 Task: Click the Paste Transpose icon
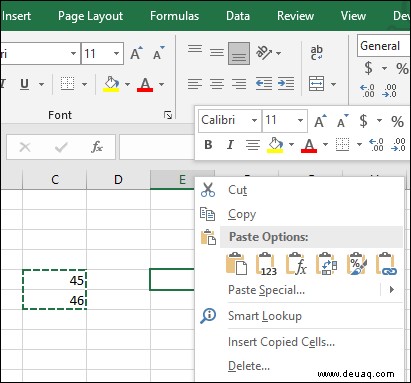pyautogui.click(x=326, y=264)
